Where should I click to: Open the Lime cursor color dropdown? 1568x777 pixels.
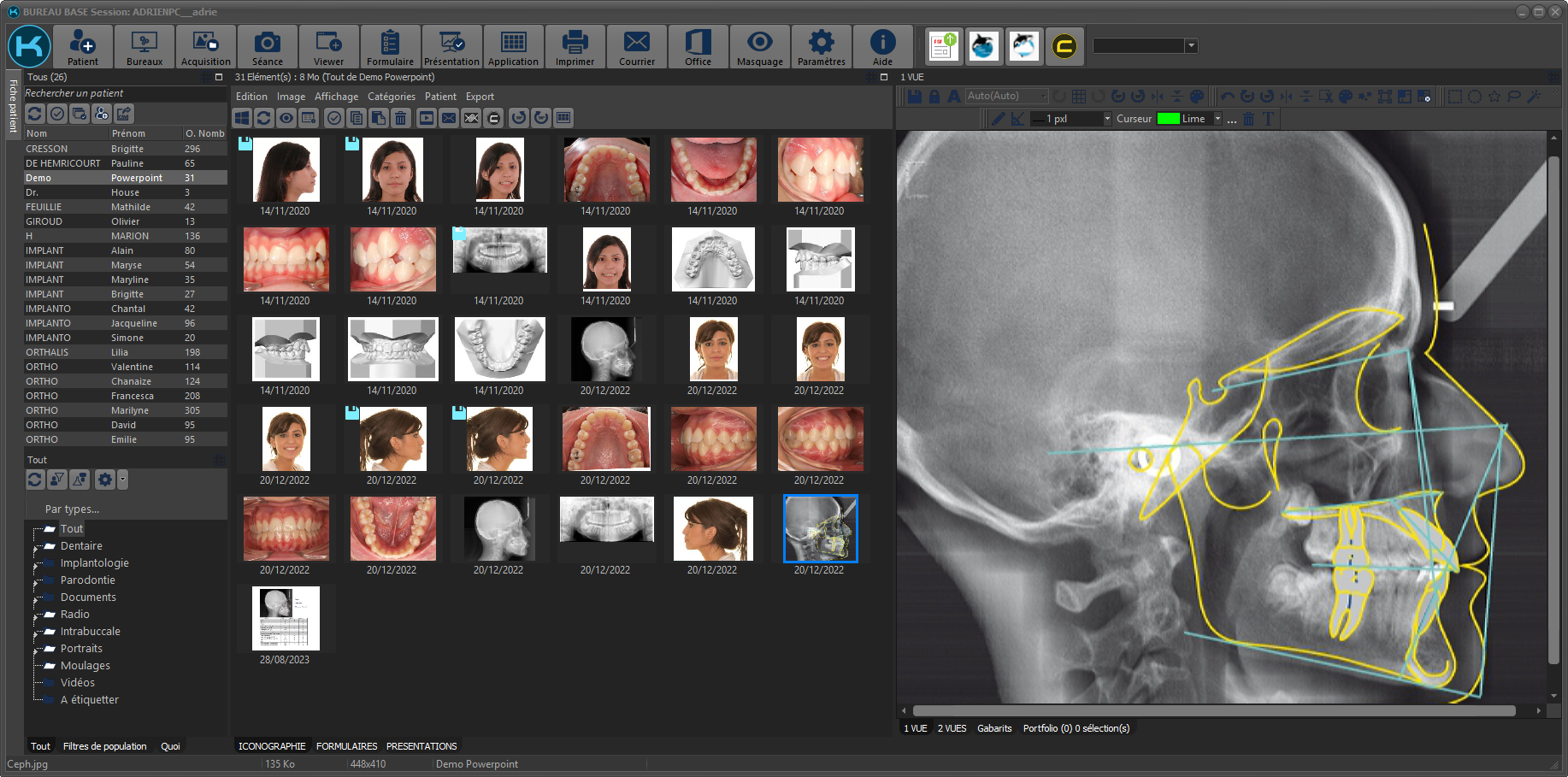(x=1217, y=119)
